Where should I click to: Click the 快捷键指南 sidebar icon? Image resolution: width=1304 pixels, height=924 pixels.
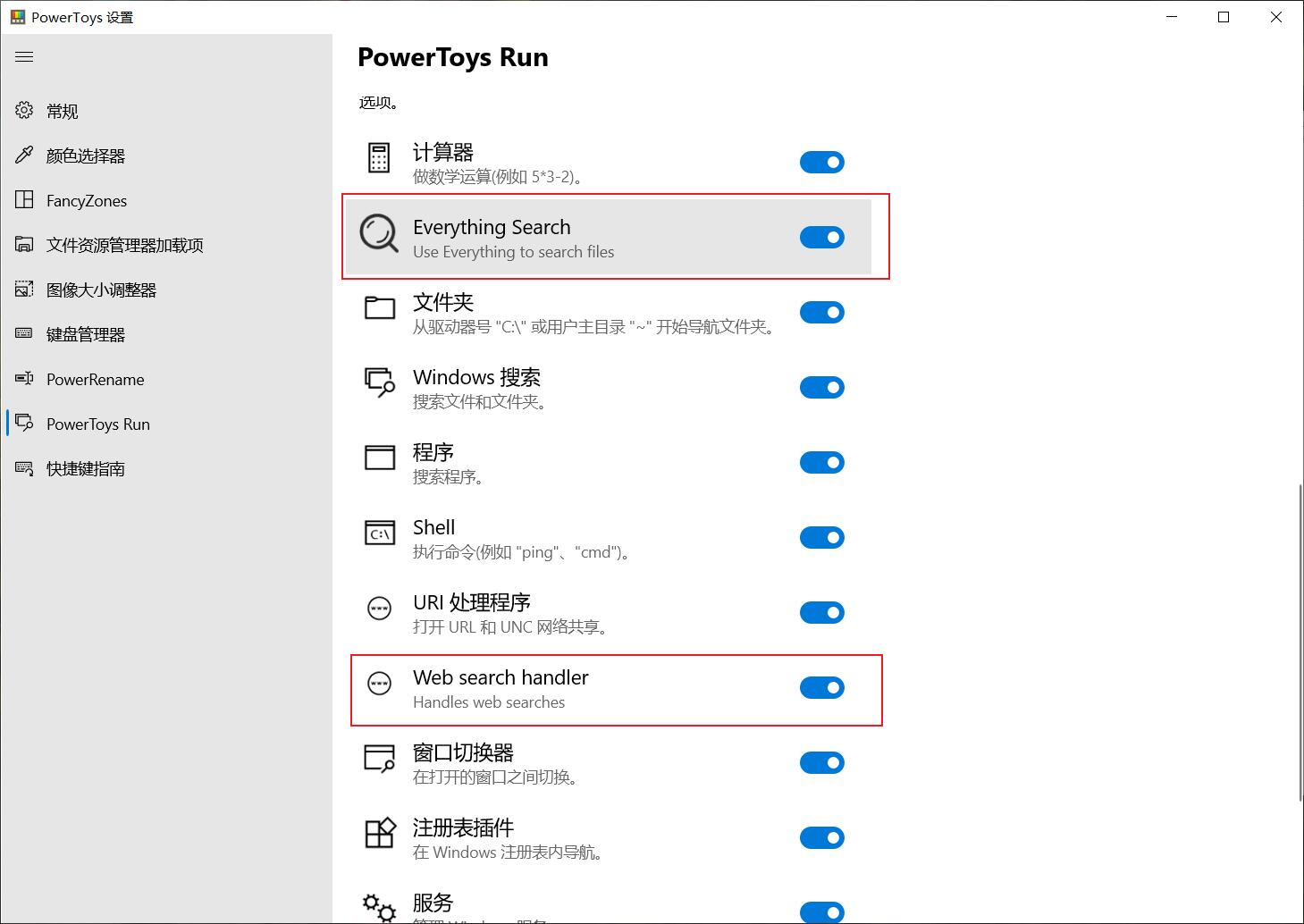coord(24,468)
